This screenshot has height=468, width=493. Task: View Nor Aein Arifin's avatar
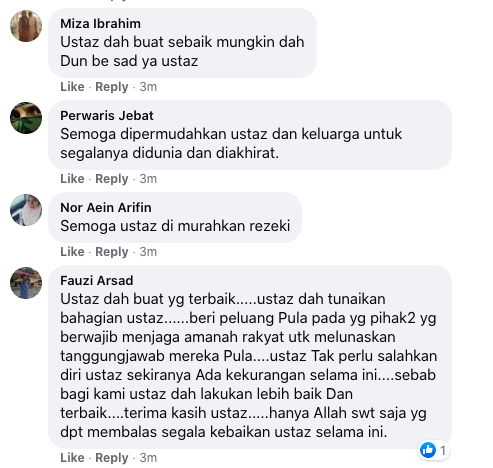(x=26, y=210)
